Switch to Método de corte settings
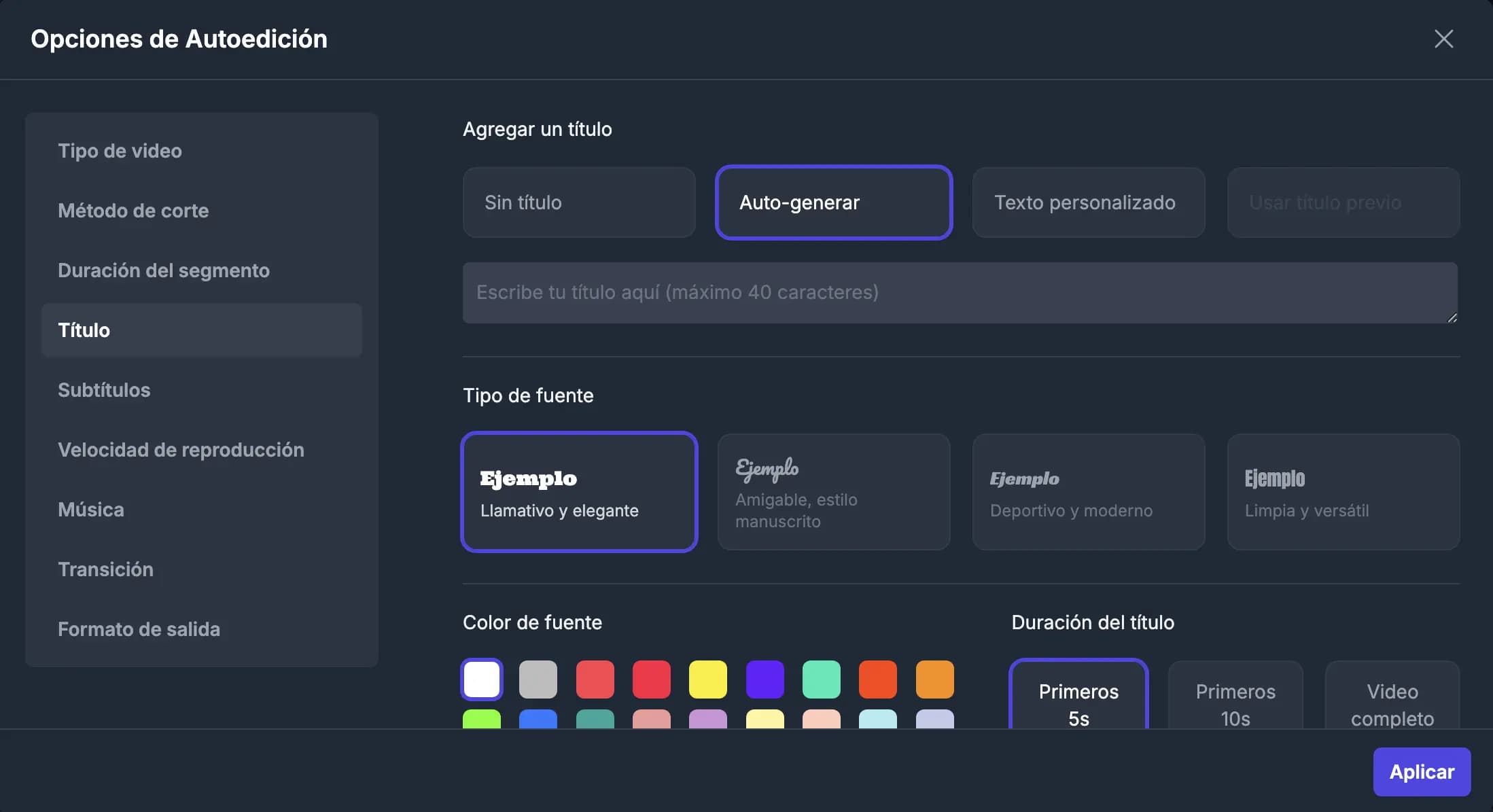This screenshot has width=1493, height=812. pyautogui.click(x=133, y=211)
